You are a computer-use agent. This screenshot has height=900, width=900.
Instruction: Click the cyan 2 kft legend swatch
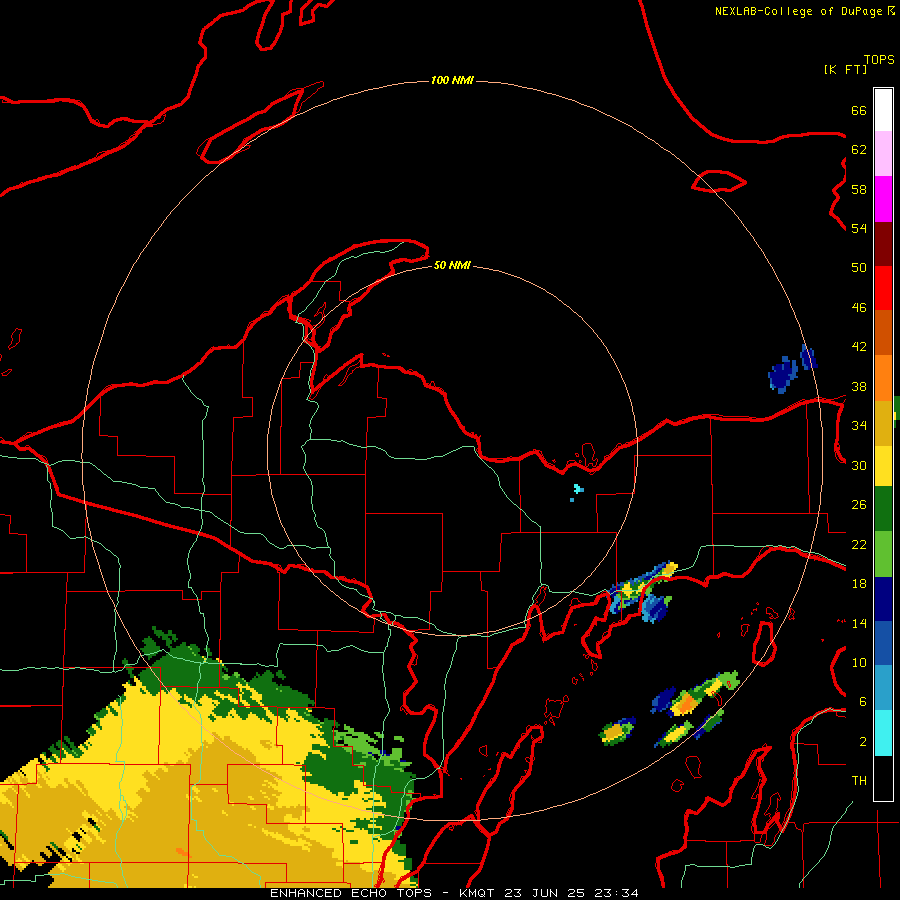(x=883, y=732)
